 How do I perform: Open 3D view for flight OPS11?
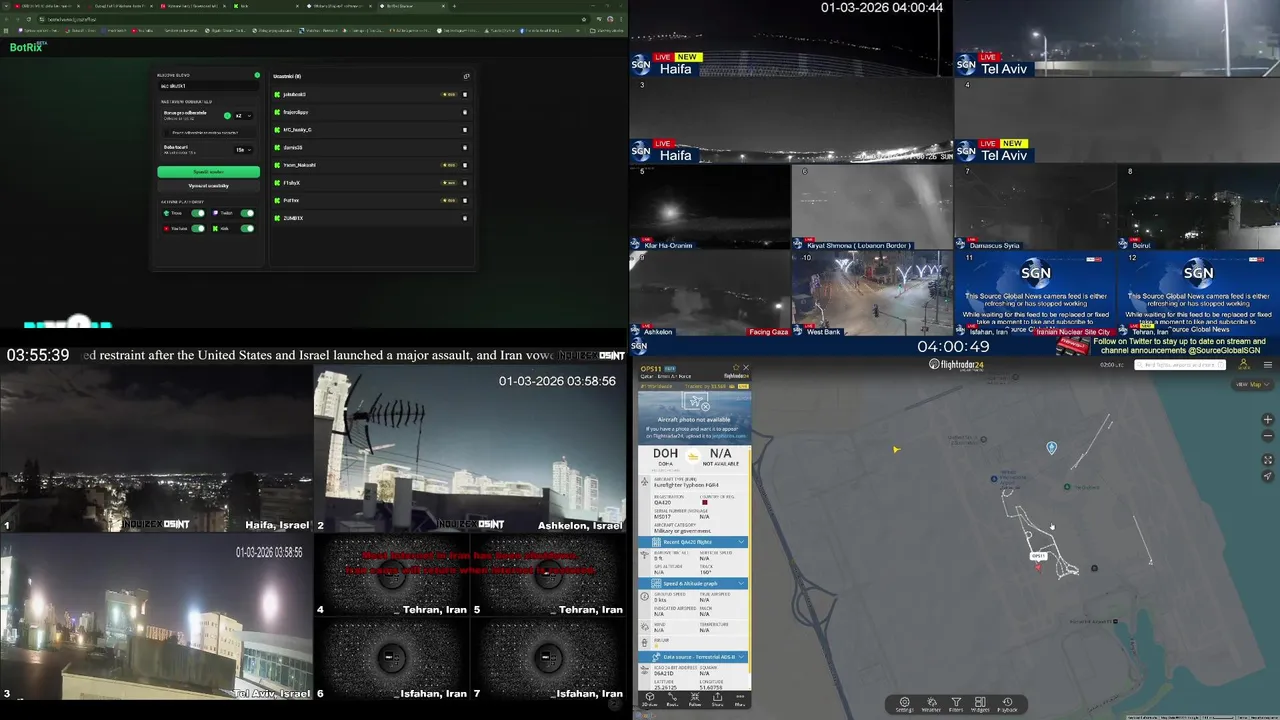(649, 698)
